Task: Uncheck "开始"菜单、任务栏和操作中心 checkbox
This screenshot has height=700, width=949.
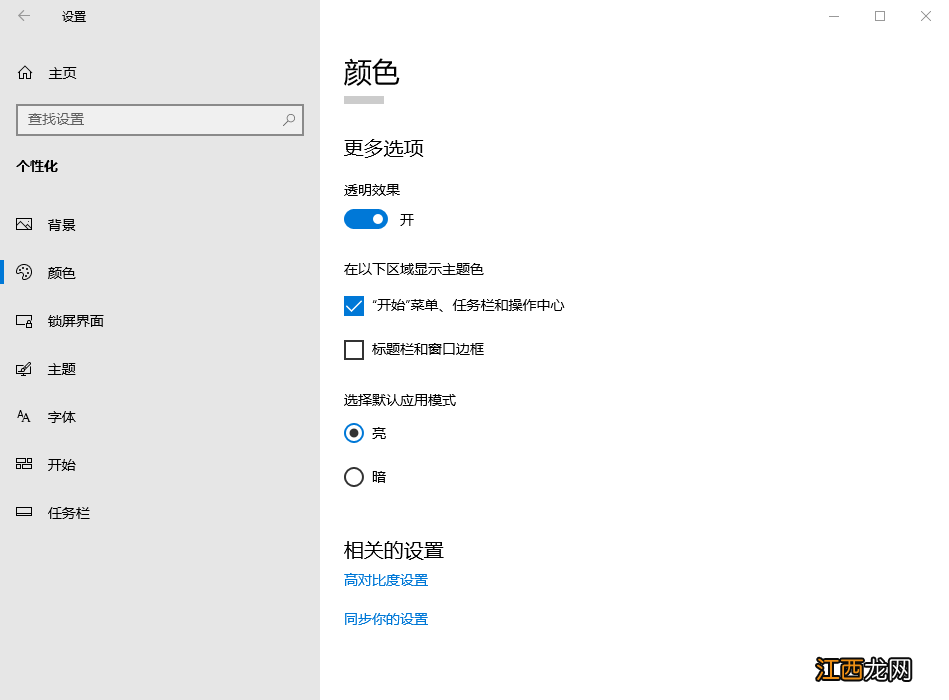Action: coord(354,306)
